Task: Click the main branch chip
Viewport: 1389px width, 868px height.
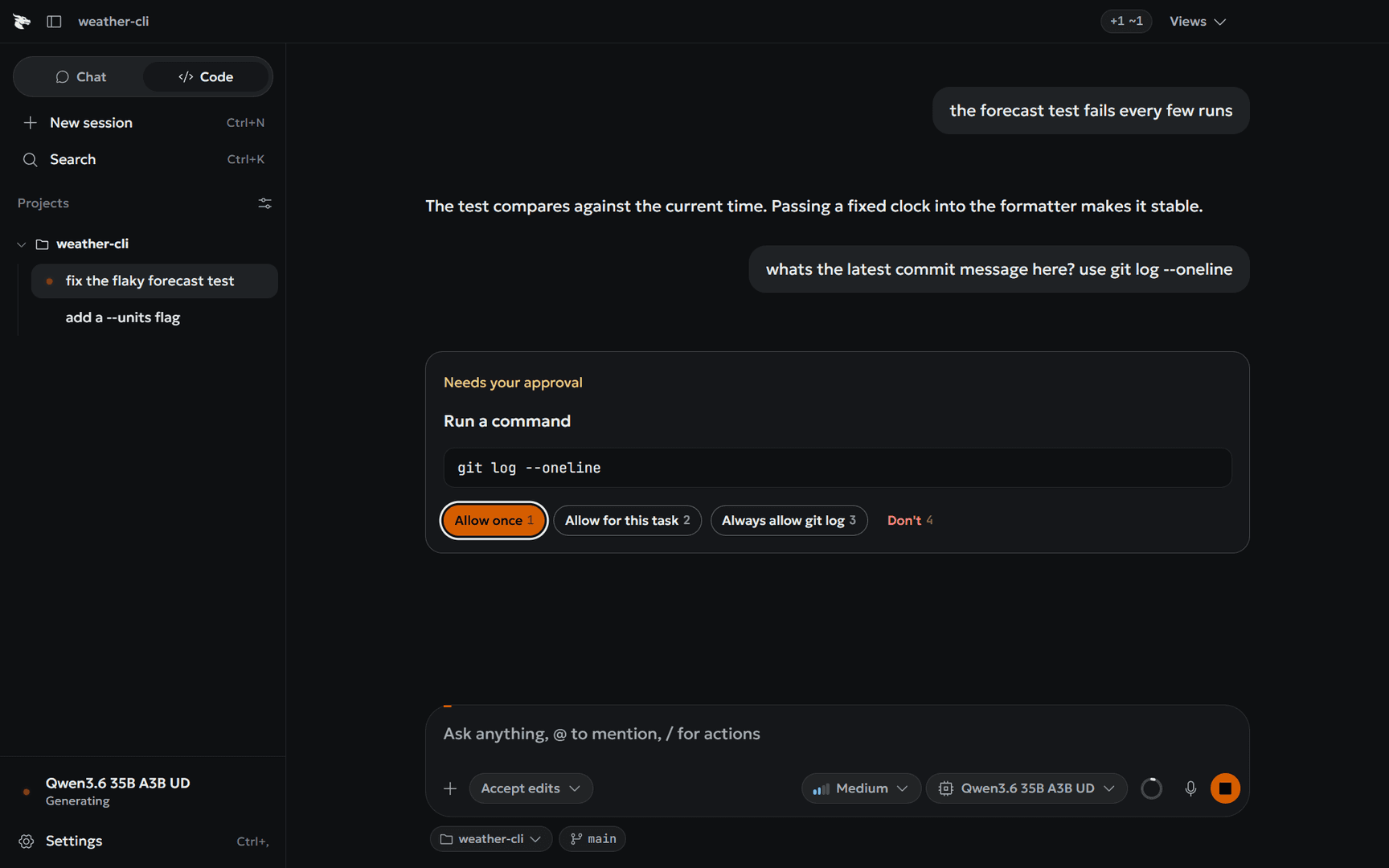Action: coord(592,839)
